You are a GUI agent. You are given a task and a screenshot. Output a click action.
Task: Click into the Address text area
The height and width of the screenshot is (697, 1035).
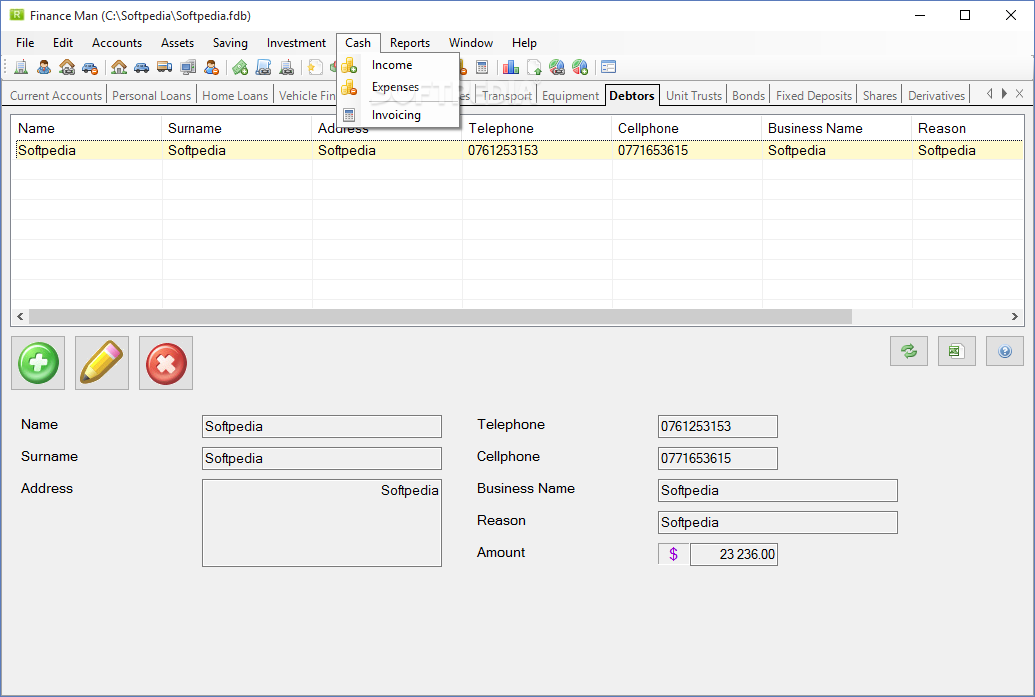(x=322, y=523)
